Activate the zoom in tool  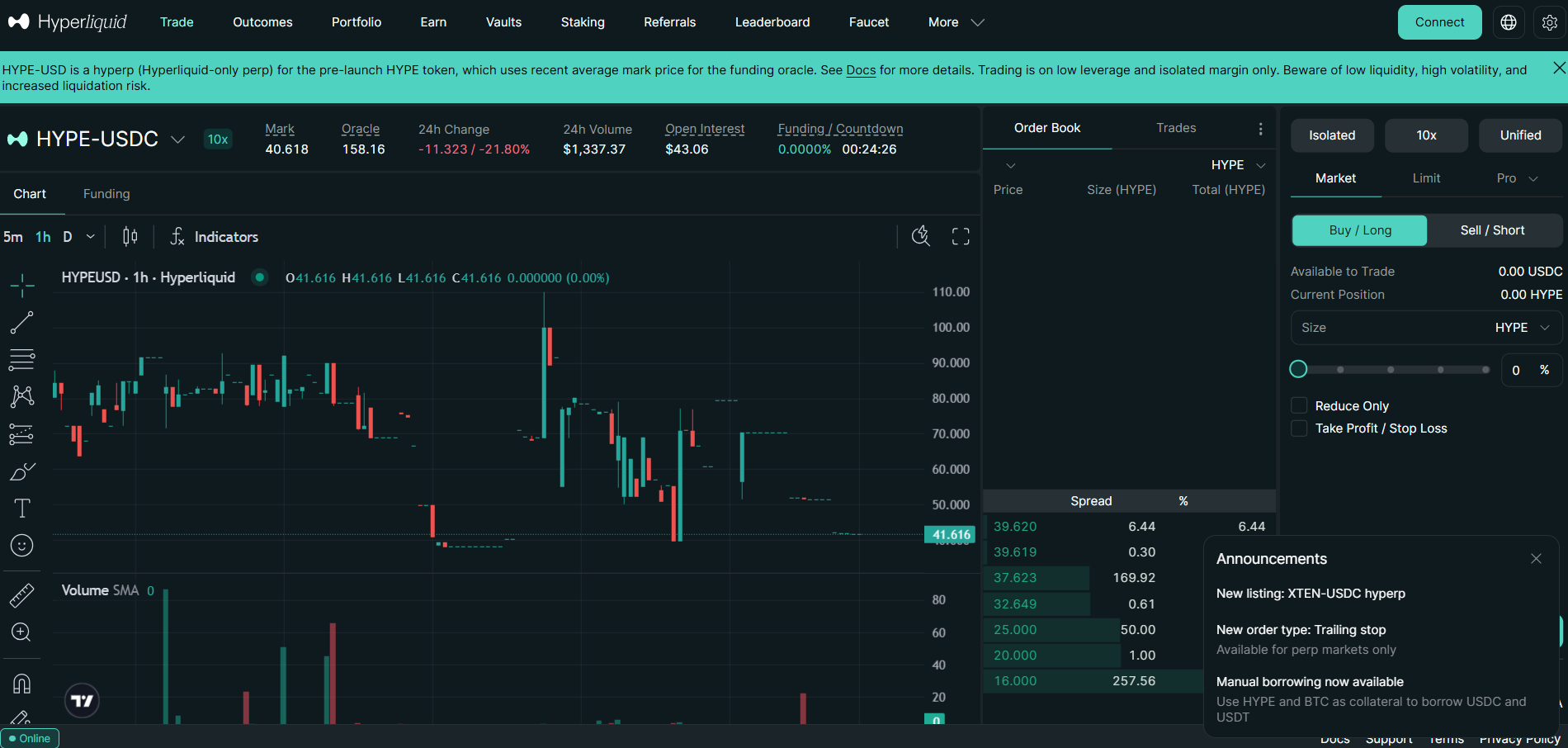[22, 632]
